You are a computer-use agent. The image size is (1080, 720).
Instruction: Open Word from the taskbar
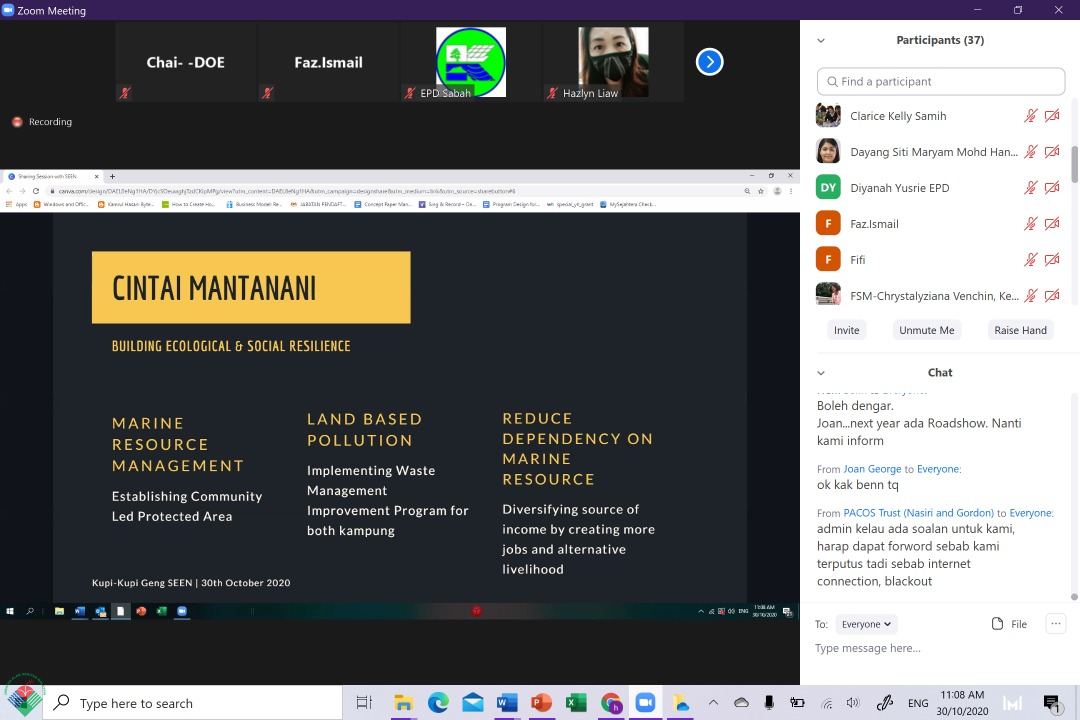[507, 703]
